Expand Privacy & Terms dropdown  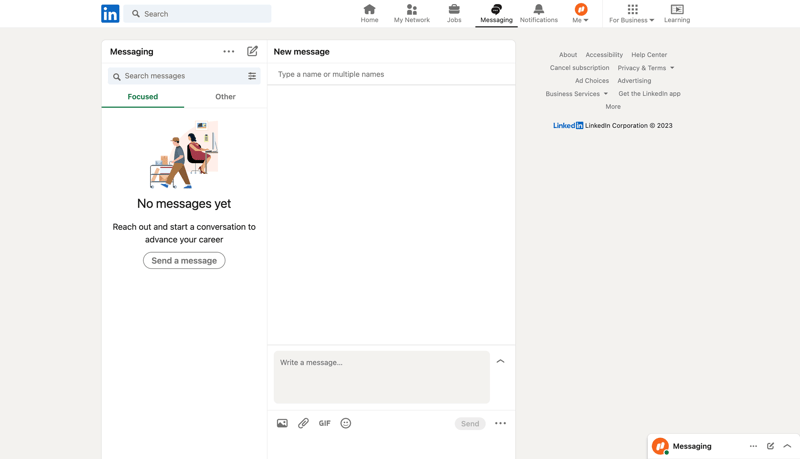646,68
